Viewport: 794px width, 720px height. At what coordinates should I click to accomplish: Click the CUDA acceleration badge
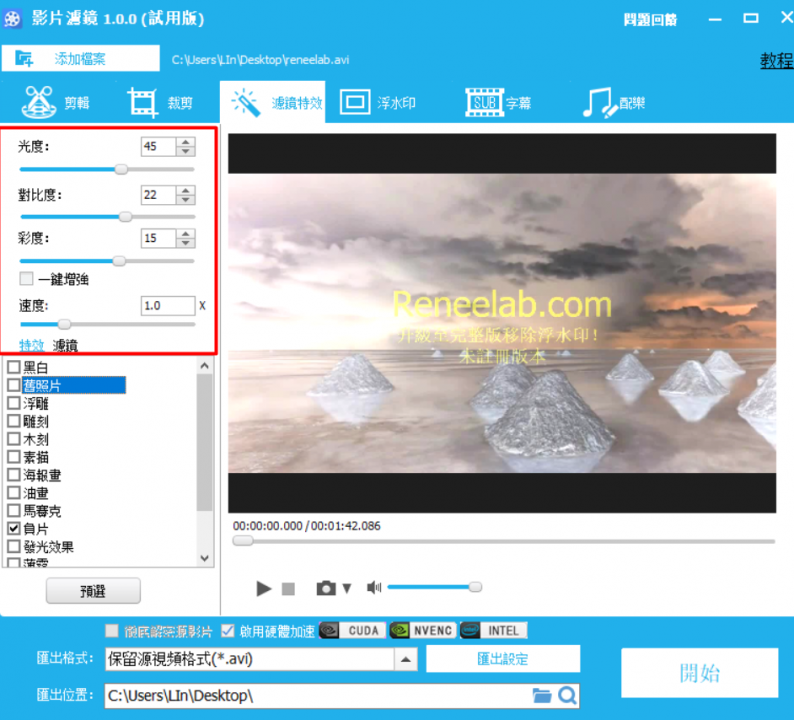tap(353, 630)
